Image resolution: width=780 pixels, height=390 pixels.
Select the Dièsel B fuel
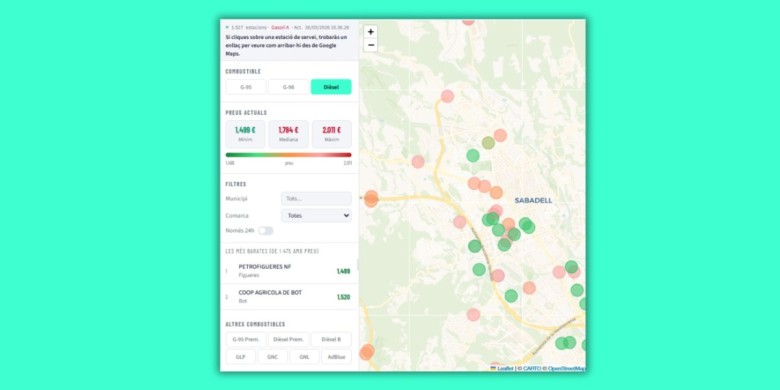[331, 340]
